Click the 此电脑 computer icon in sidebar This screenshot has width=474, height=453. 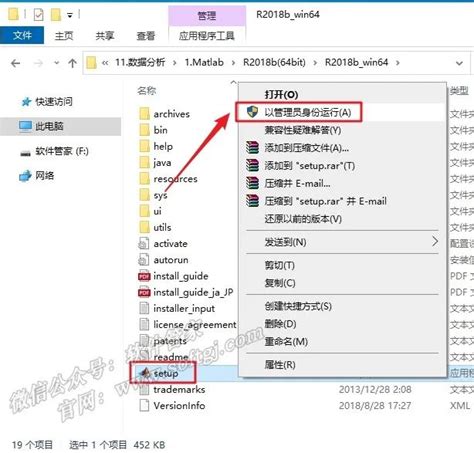coord(25,126)
